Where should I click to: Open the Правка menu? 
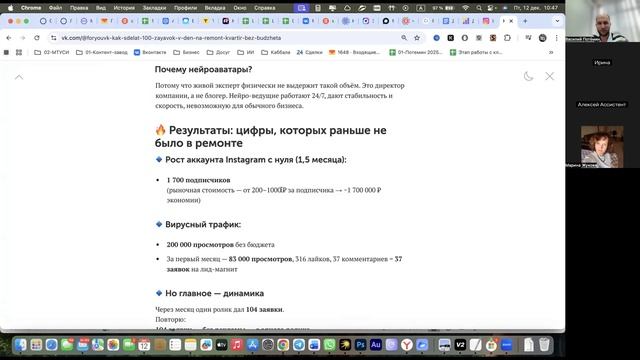pyautogui.click(x=79, y=8)
